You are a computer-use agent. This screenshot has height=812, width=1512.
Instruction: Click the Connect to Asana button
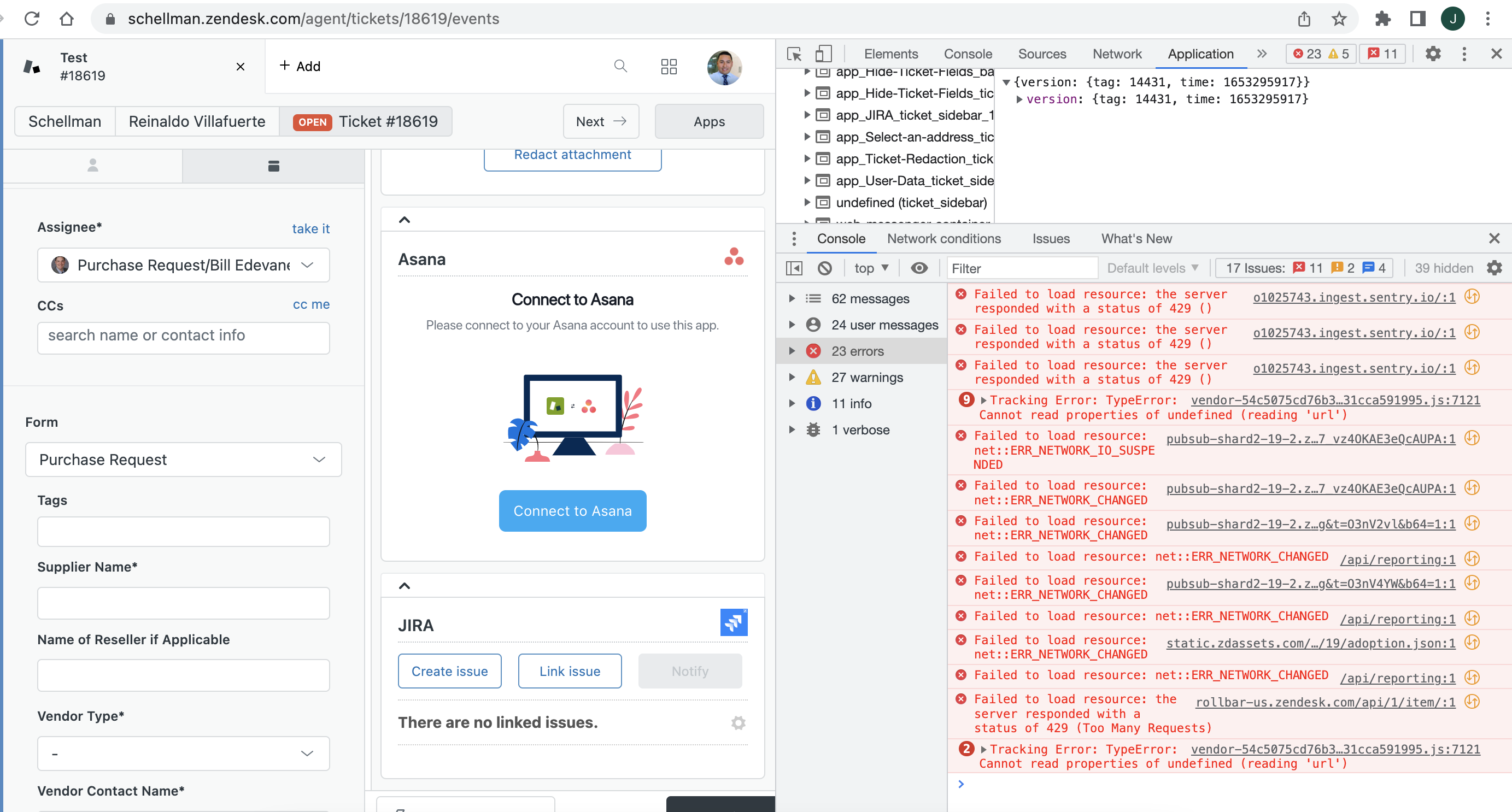click(x=572, y=511)
